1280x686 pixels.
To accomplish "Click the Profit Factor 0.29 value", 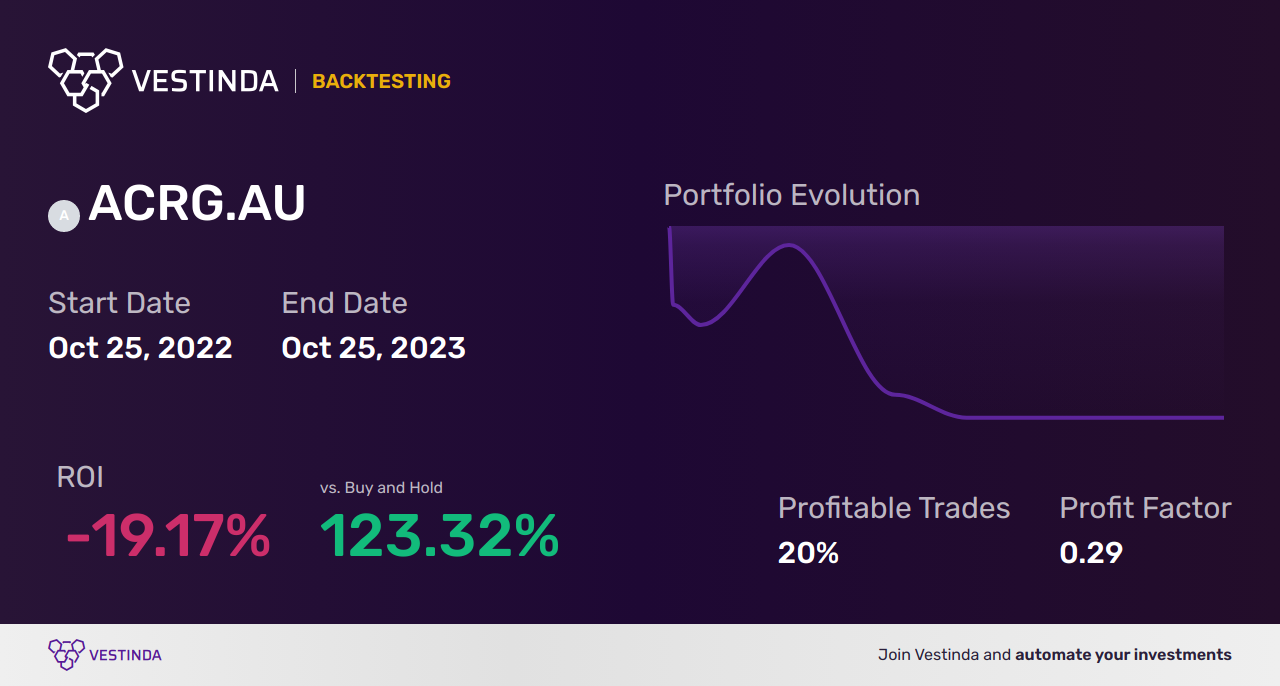I will pos(1091,552).
